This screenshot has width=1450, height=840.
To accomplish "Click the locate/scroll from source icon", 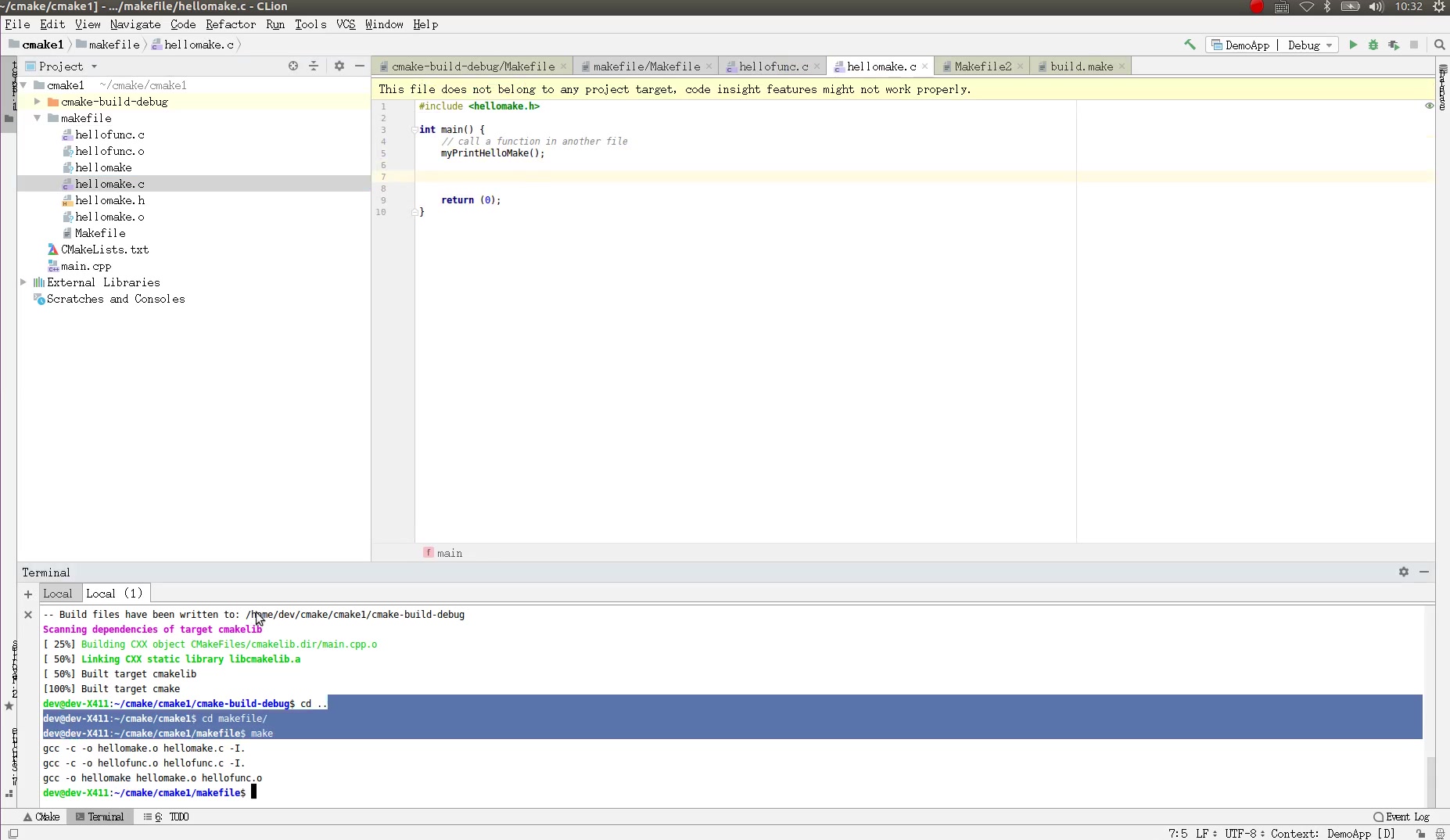I will coord(293,66).
